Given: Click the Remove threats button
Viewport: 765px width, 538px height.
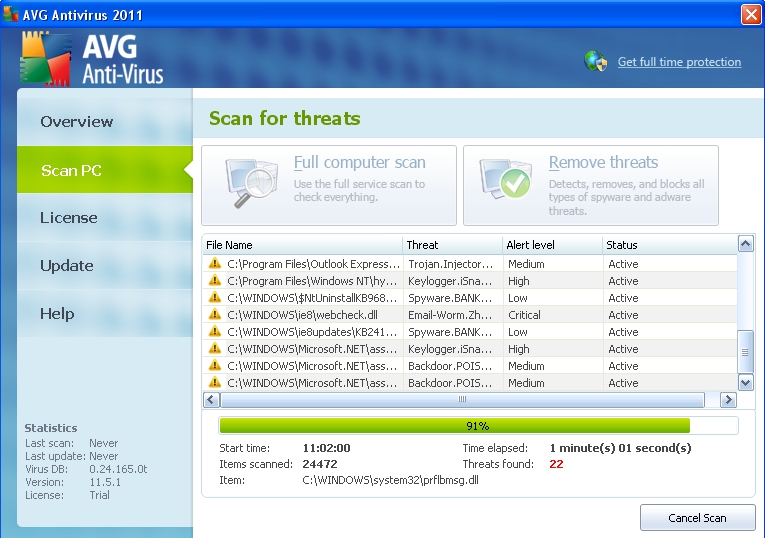Looking at the screenshot, I should [x=591, y=185].
